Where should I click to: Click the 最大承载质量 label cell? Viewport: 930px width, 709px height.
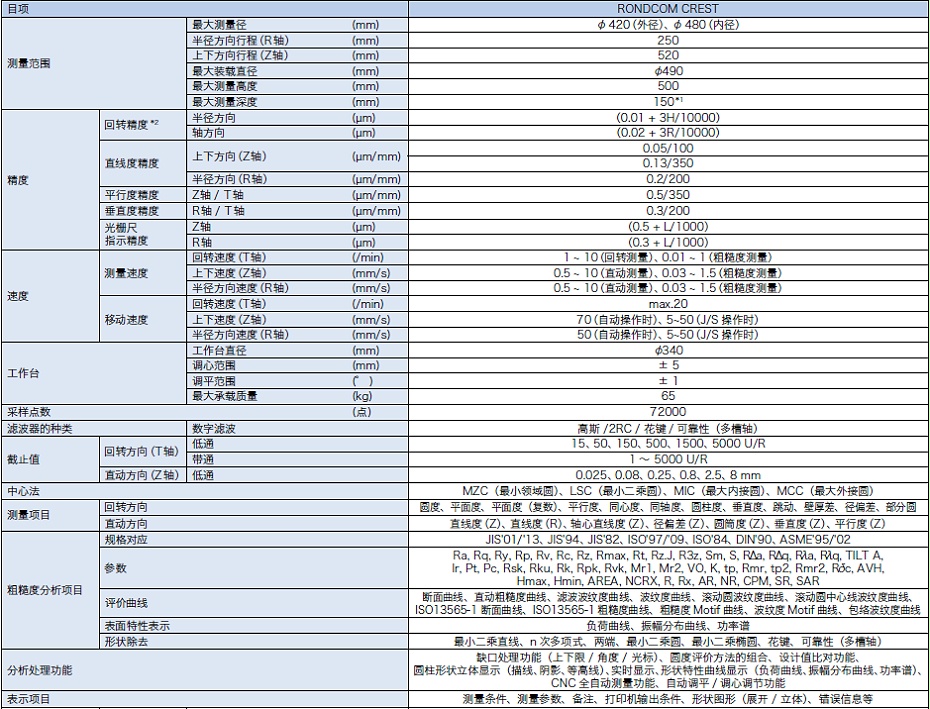click(225, 396)
